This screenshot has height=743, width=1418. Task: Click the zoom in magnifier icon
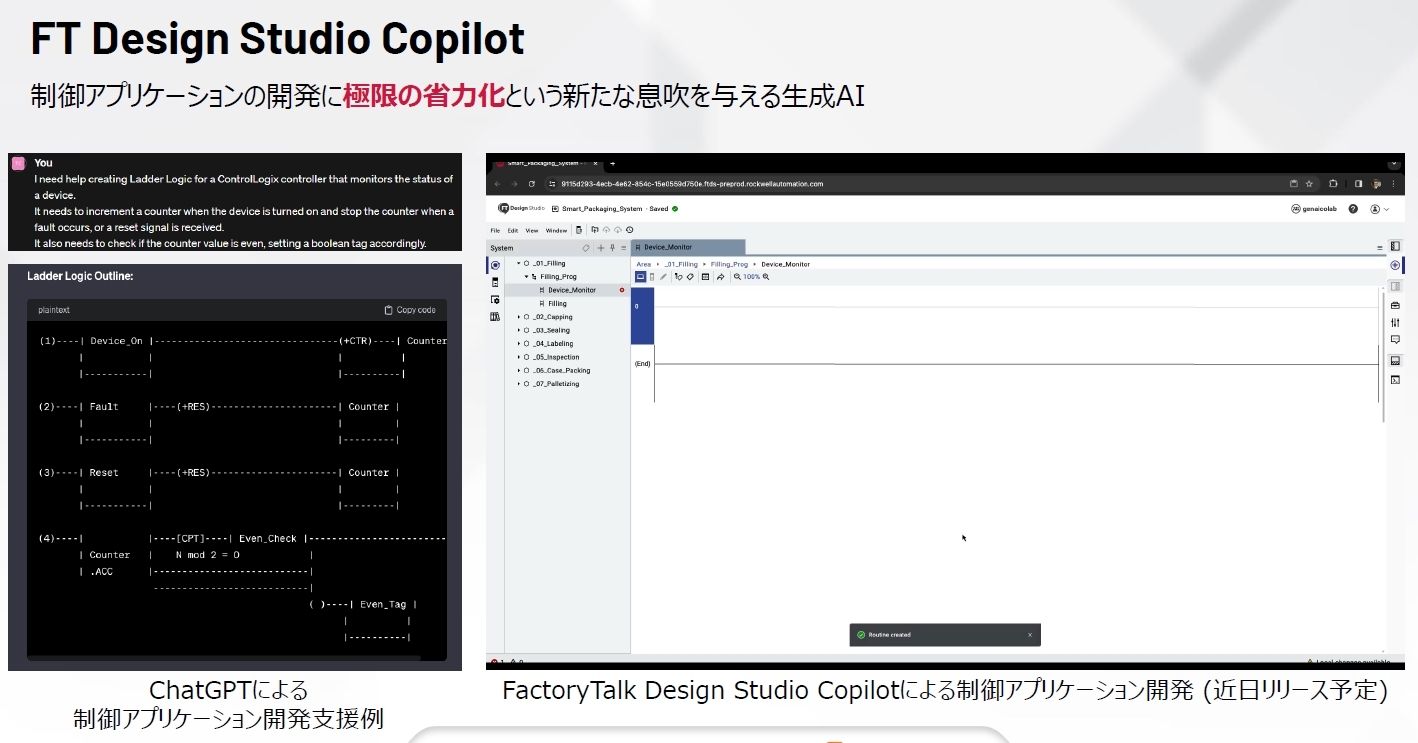[766, 277]
